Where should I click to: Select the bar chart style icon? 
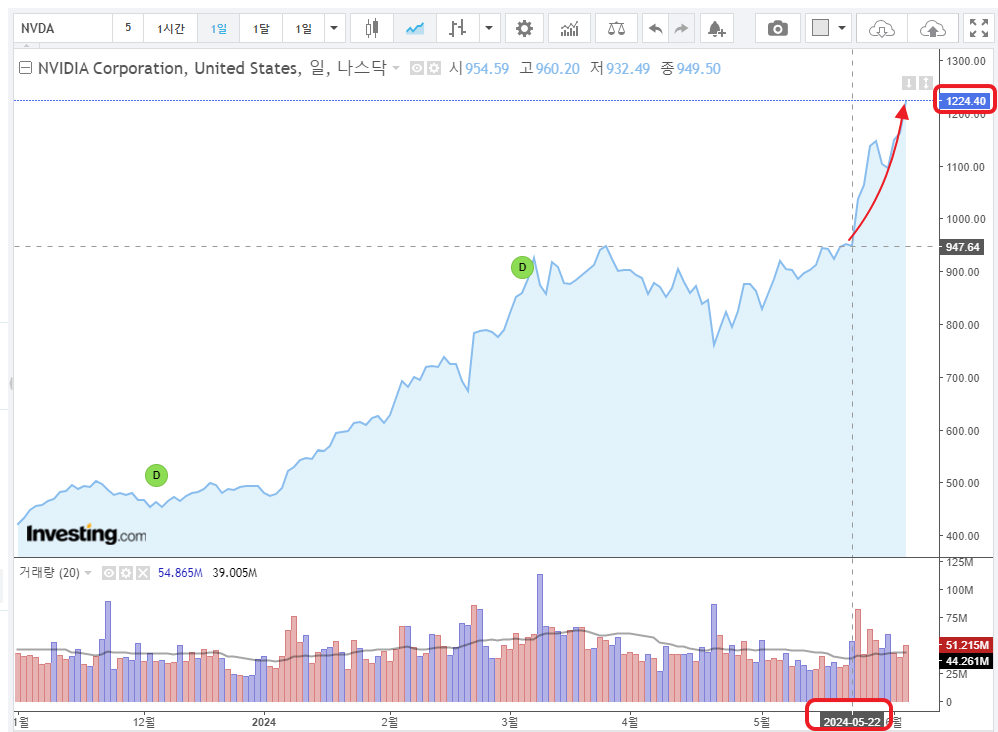458,28
